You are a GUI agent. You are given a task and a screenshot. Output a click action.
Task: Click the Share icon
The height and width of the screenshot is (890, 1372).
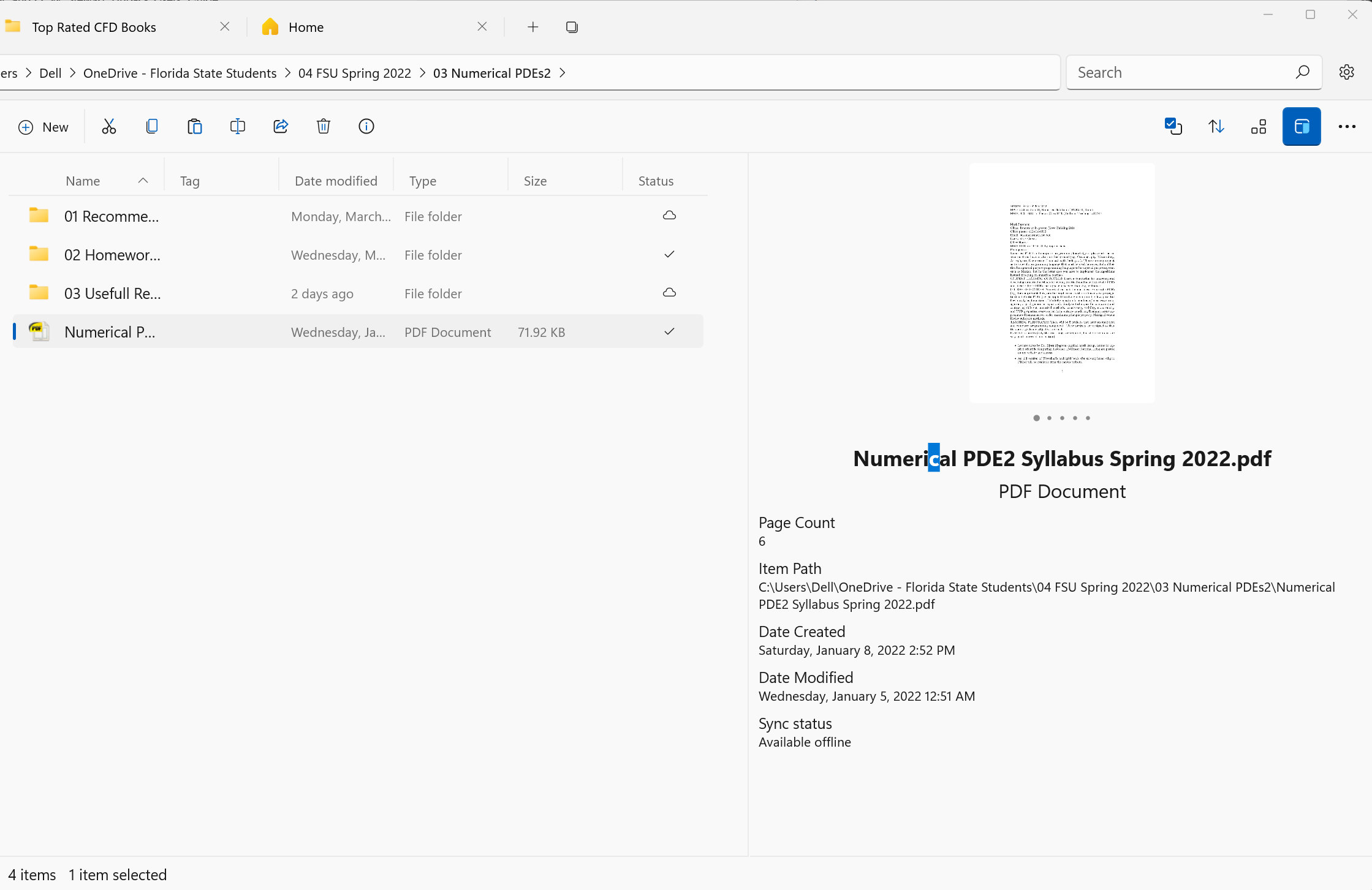281,127
